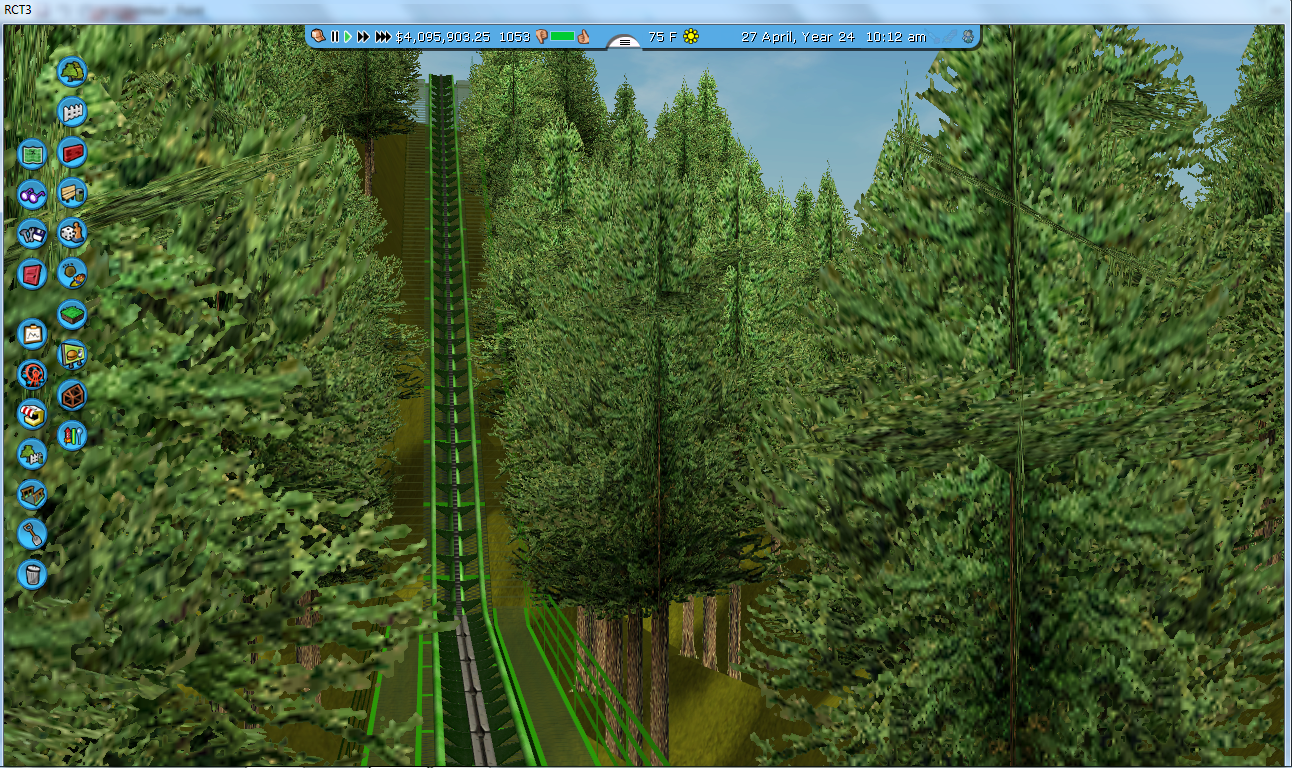Click the date 27 April, Year 24
Image resolution: width=1292 pixels, height=768 pixels.
click(x=797, y=37)
